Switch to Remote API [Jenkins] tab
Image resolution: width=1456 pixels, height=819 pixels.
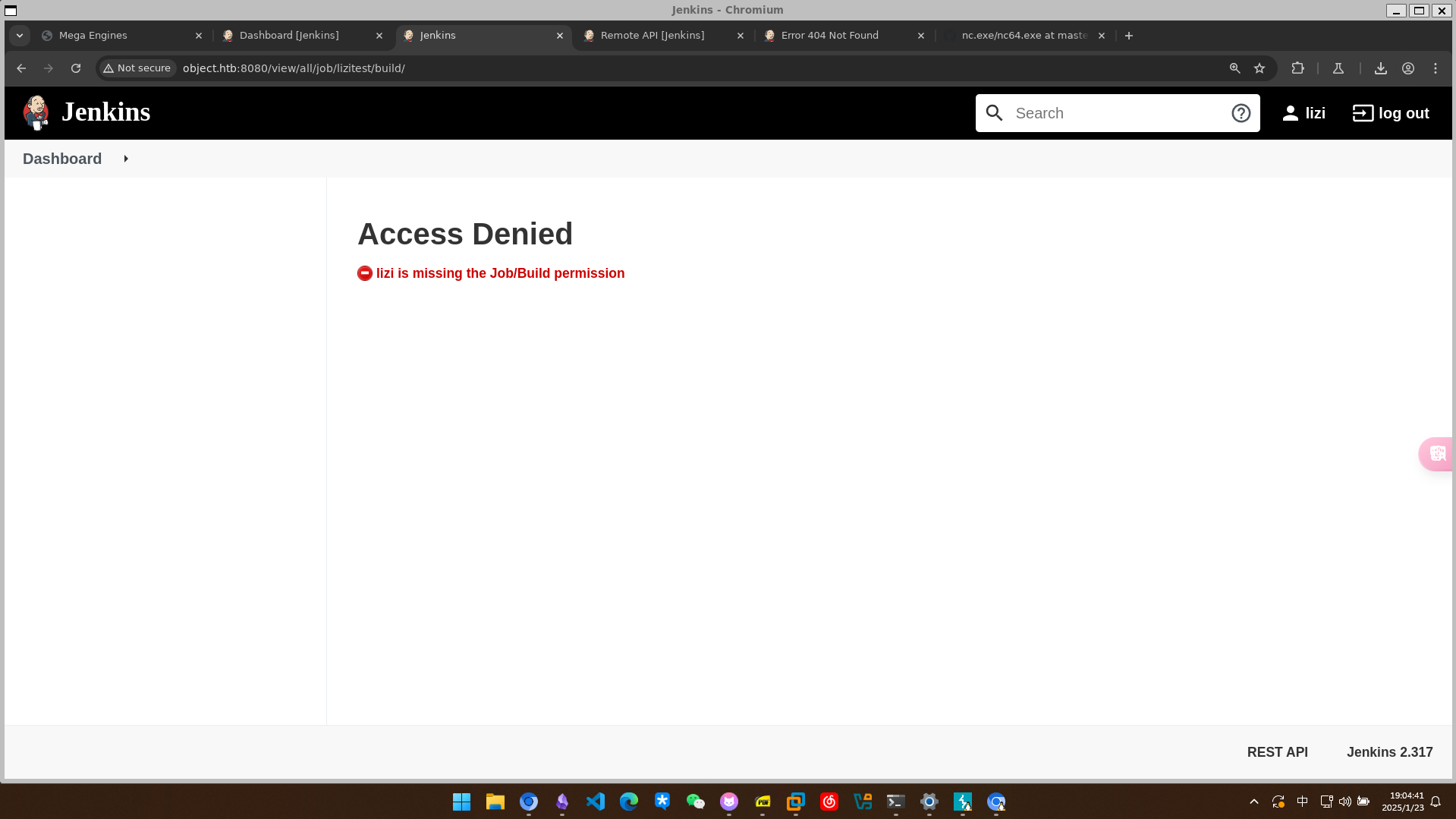[x=652, y=36]
